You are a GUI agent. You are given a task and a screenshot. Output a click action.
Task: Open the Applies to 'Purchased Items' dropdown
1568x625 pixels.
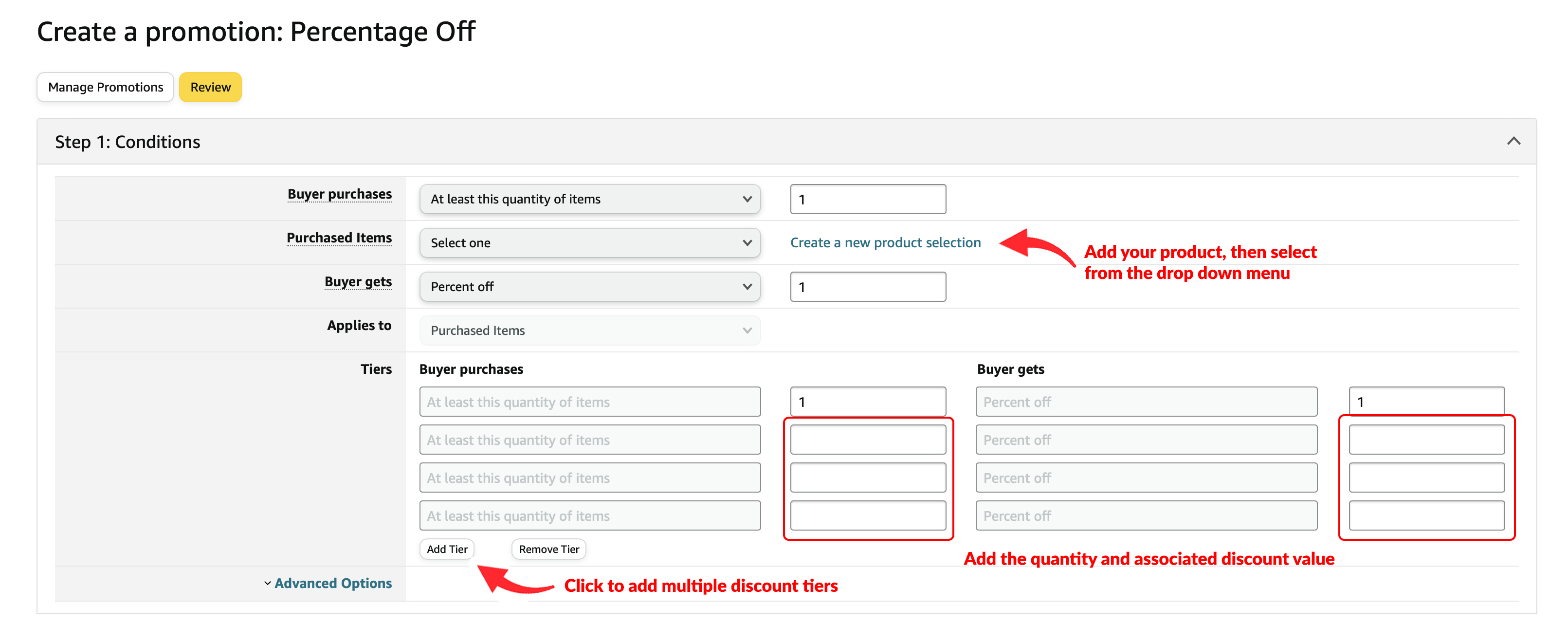(590, 331)
